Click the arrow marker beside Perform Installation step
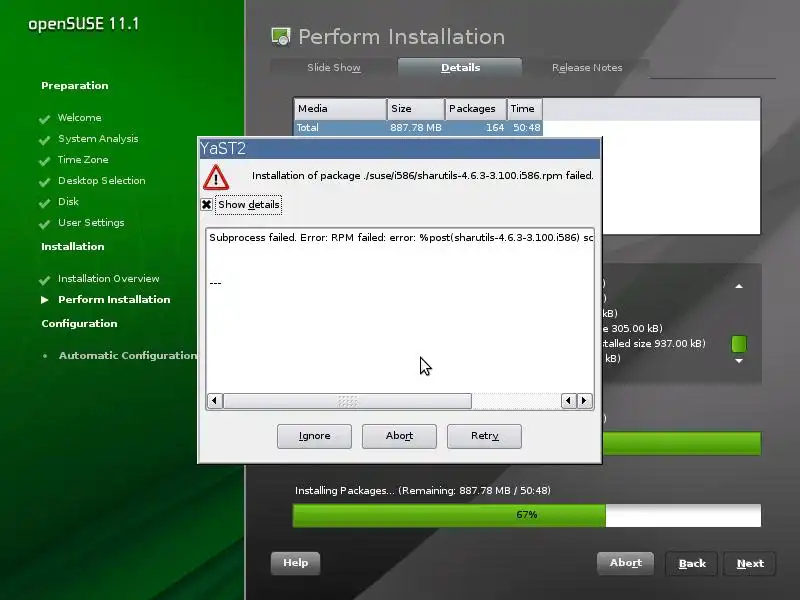 (x=45, y=299)
